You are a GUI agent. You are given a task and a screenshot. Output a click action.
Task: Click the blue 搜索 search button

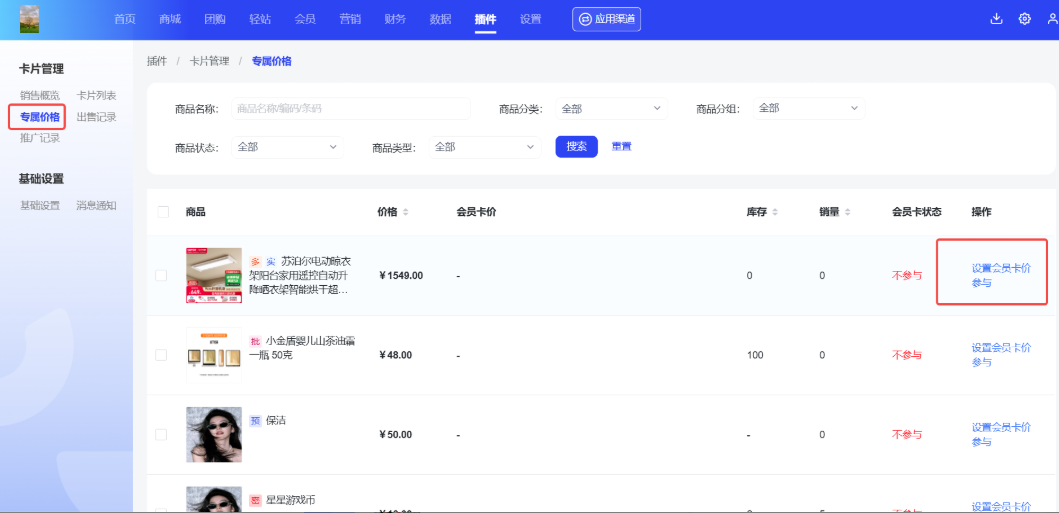(576, 147)
